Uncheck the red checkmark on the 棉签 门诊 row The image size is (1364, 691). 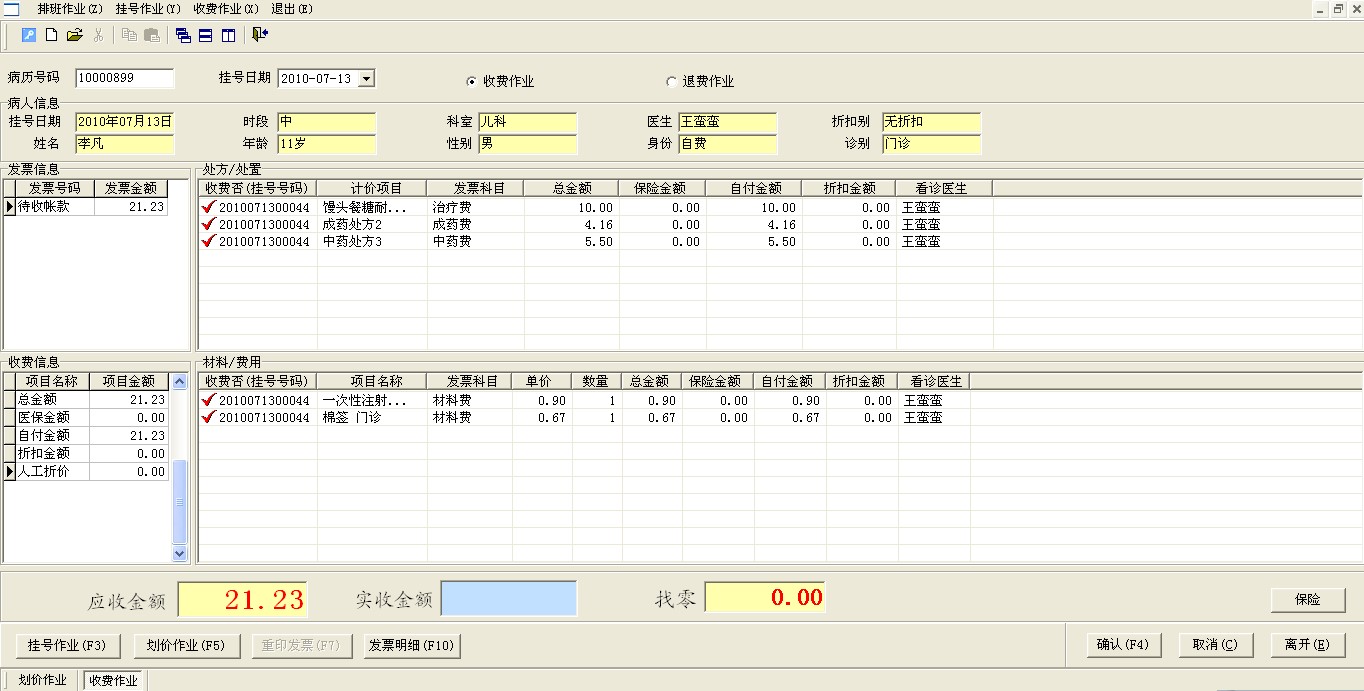click(x=209, y=418)
